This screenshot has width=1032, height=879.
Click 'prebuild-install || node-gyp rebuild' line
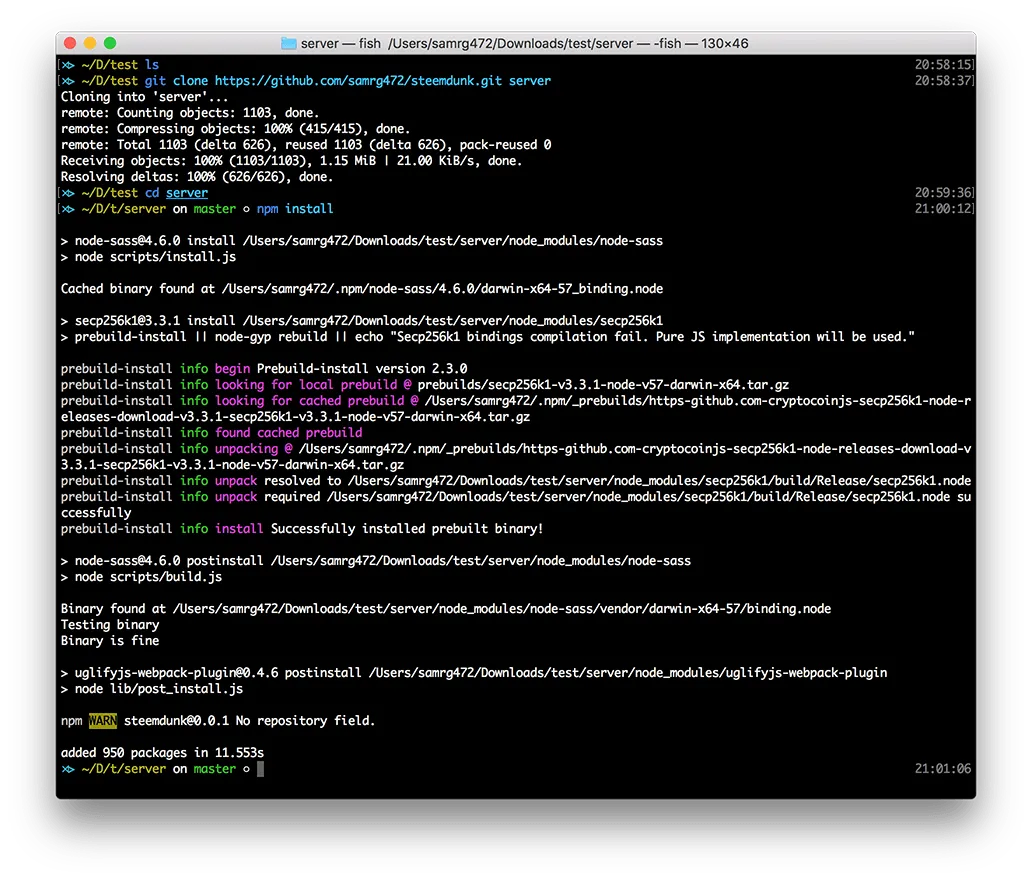(487, 337)
